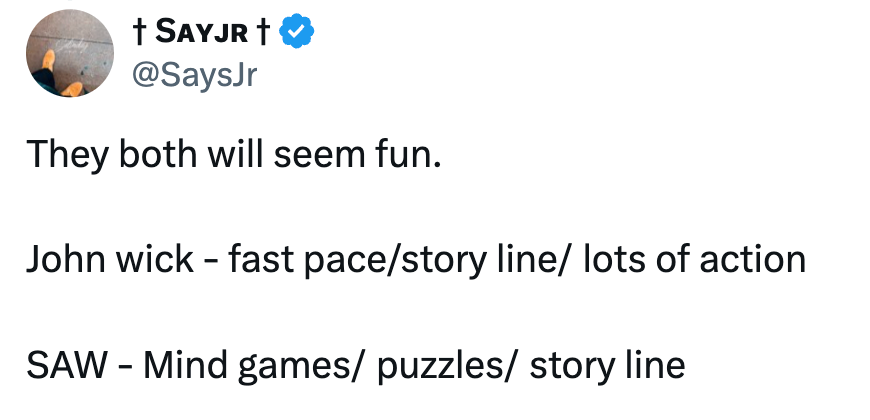The image size is (870, 420).
Task: Click the line "They both will seem fun."
Action: (233, 155)
